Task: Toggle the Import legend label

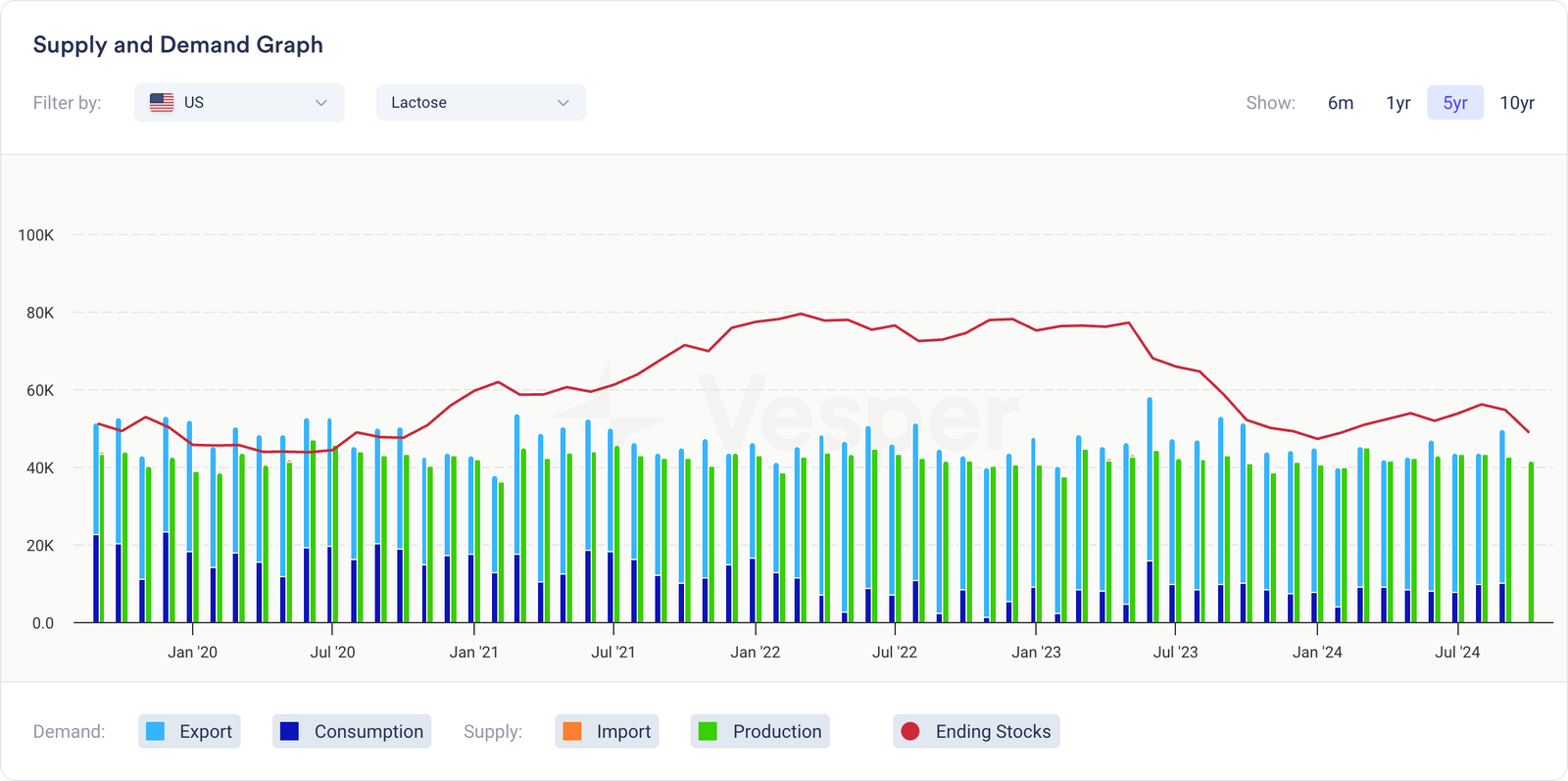Action: pyautogui.click(x=623, y=731)
